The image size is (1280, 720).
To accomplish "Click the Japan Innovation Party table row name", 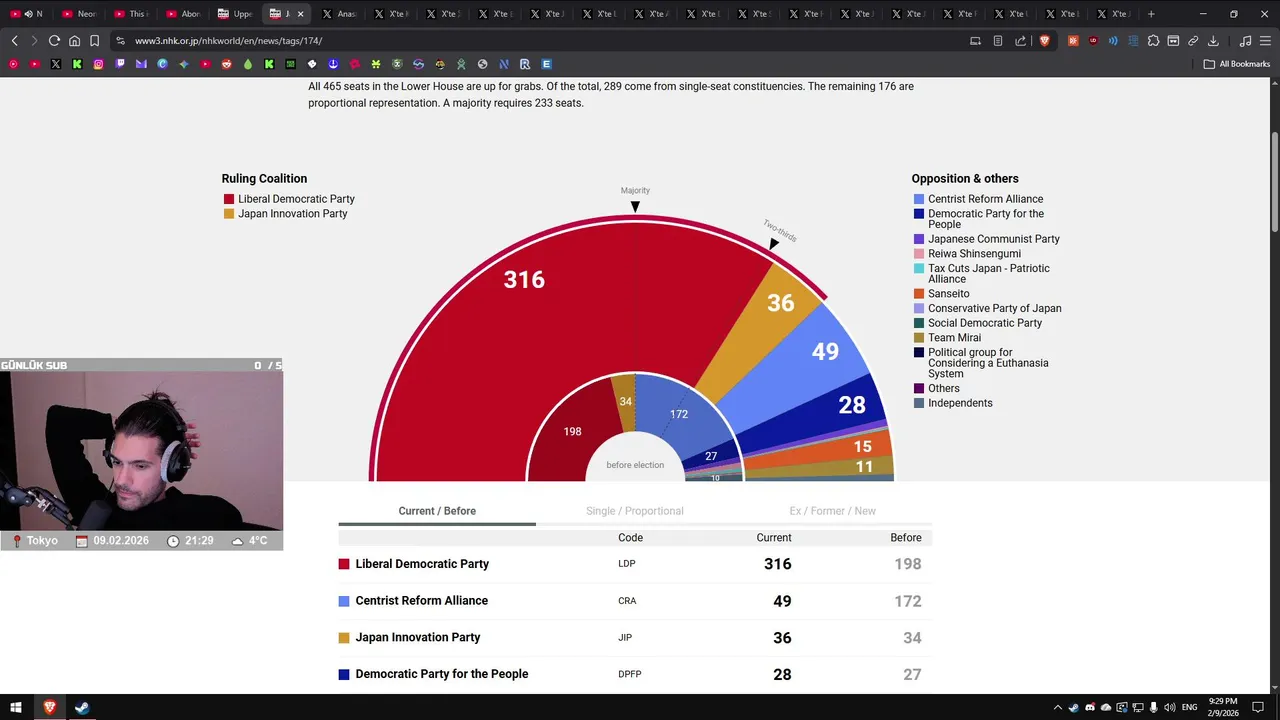I will (418, 638).
